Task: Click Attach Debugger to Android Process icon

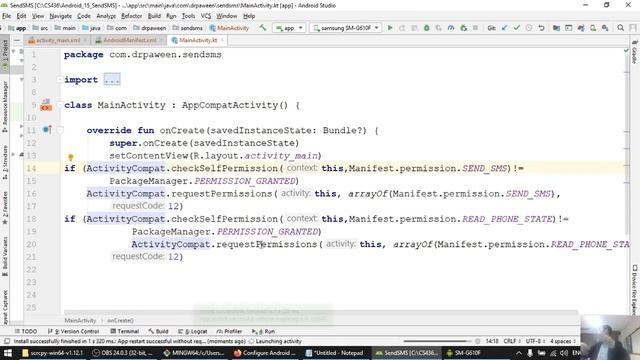Action: point(464,28)
